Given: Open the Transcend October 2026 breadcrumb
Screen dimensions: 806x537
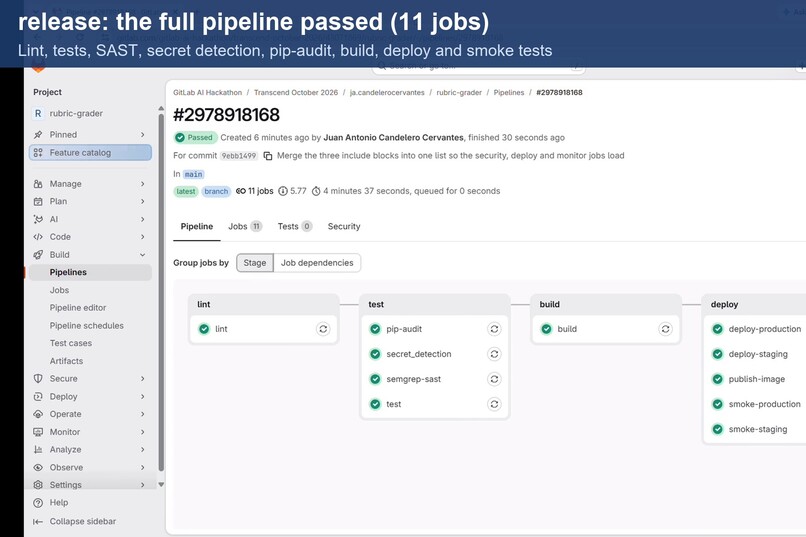Looking at the screenshot, I should [x=296, y=92].
